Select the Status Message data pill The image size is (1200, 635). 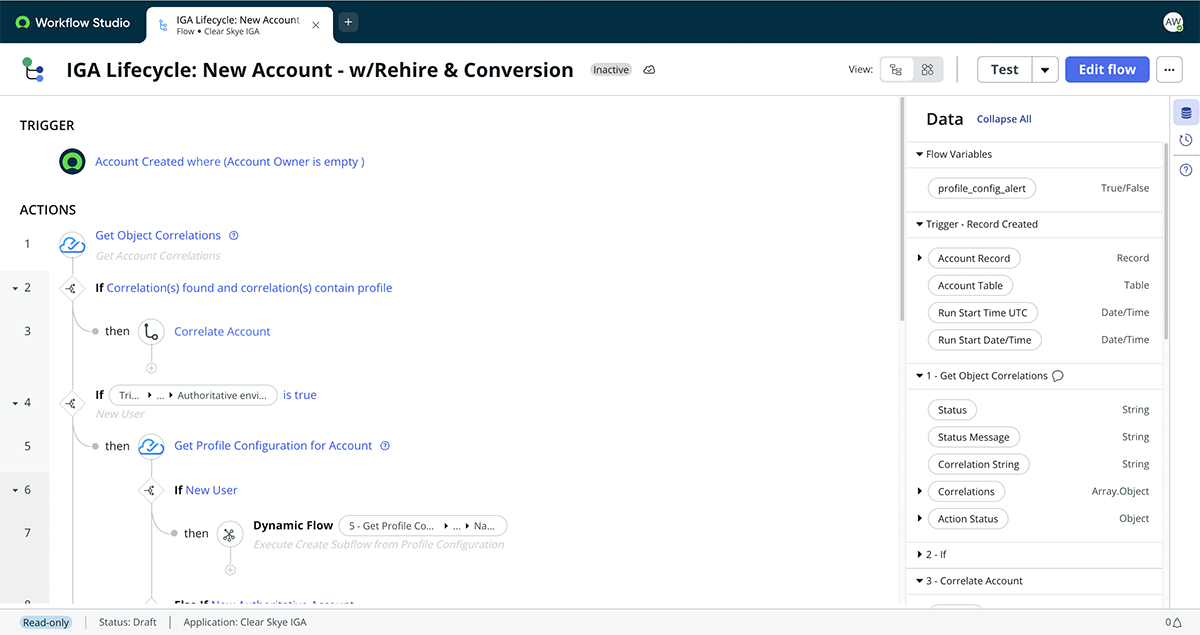(974, 437)
